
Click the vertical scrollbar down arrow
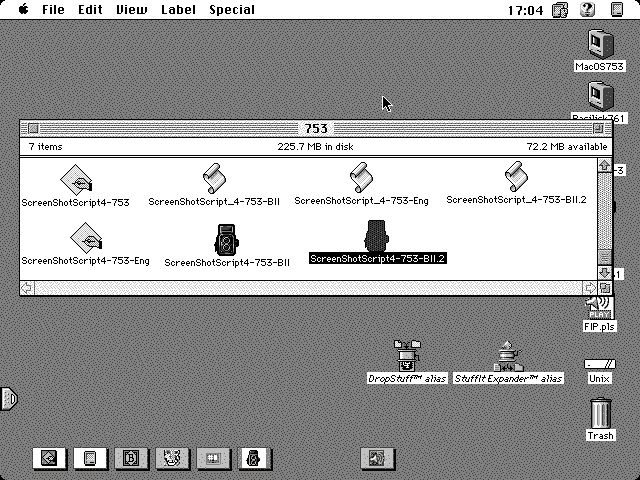pos(603,272)
